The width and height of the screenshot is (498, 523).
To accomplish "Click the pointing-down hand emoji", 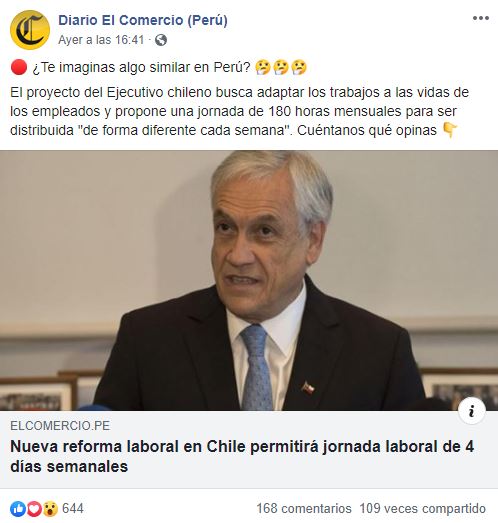I will pos(449,130).
